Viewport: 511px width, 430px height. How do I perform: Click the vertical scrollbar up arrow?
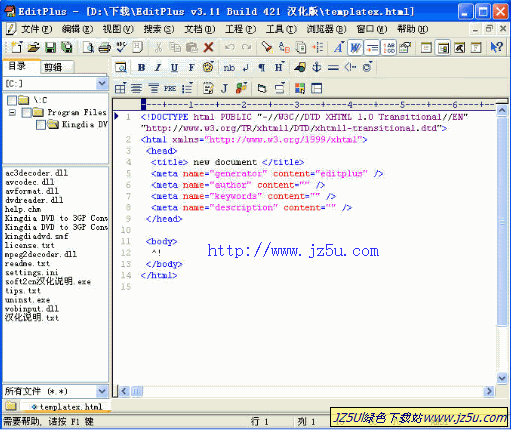(x=502, y=111)
